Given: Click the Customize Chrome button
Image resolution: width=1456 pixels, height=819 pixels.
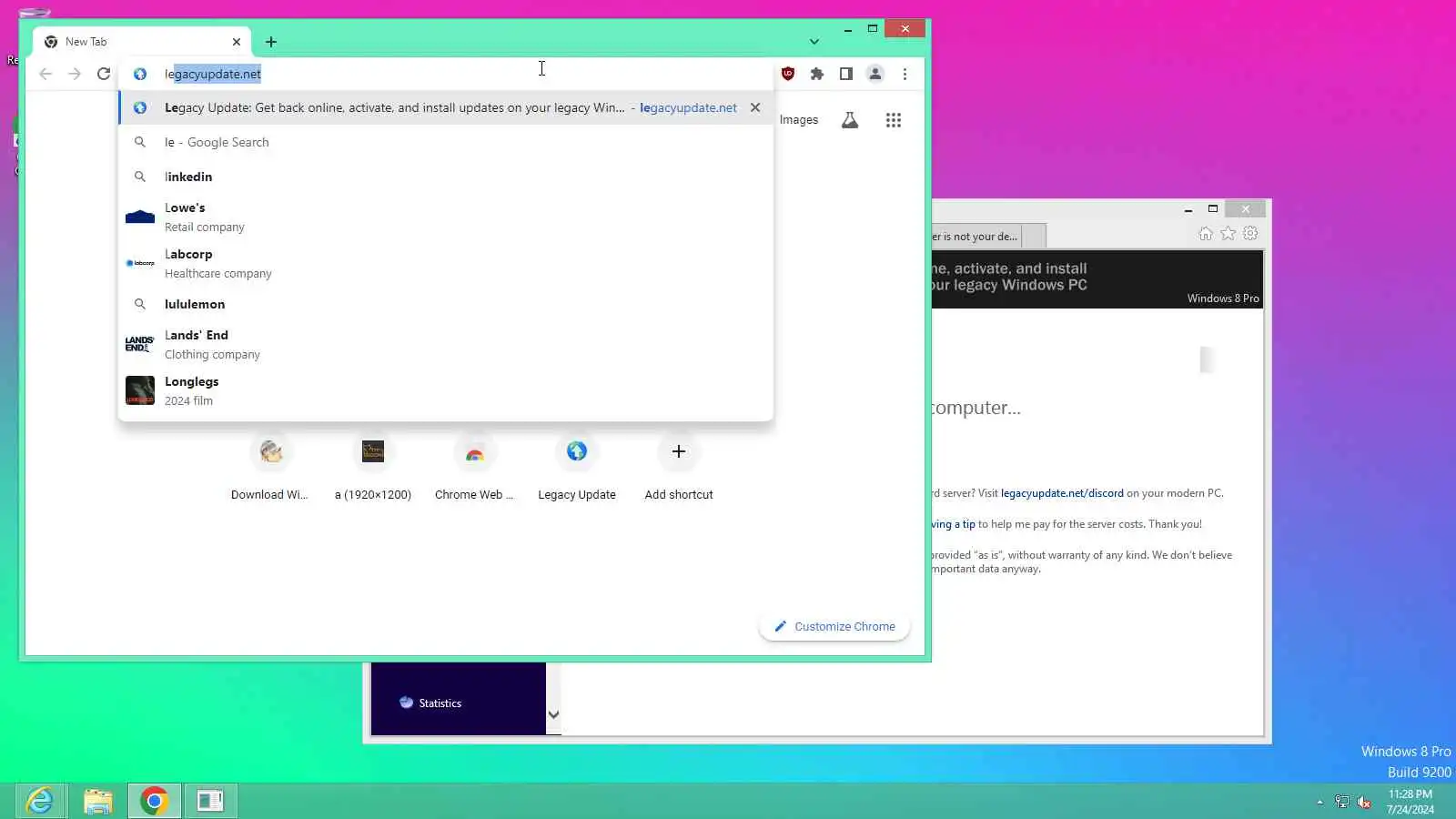Looking at the screenshot, I should pos(834,627).
